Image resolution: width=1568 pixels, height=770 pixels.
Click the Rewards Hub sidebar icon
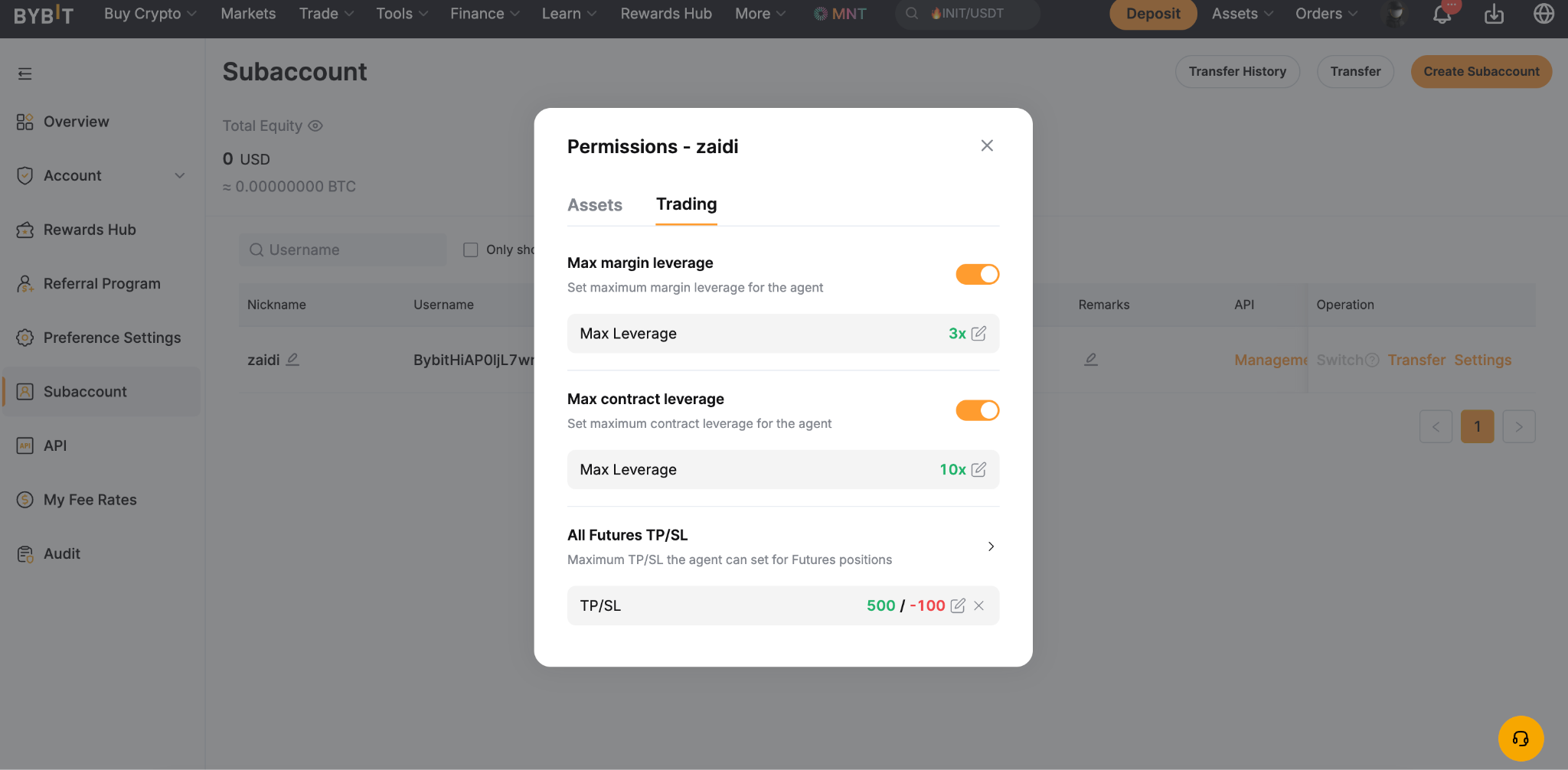(x=25, y=230)
